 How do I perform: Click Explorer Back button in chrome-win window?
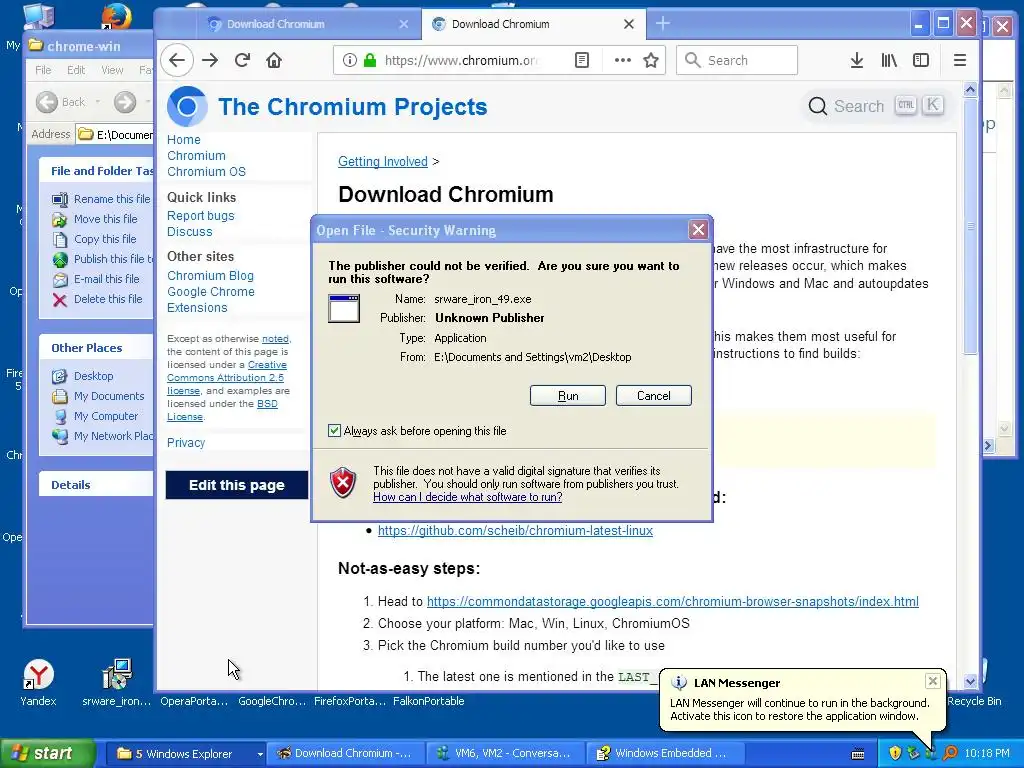point(60,102)
